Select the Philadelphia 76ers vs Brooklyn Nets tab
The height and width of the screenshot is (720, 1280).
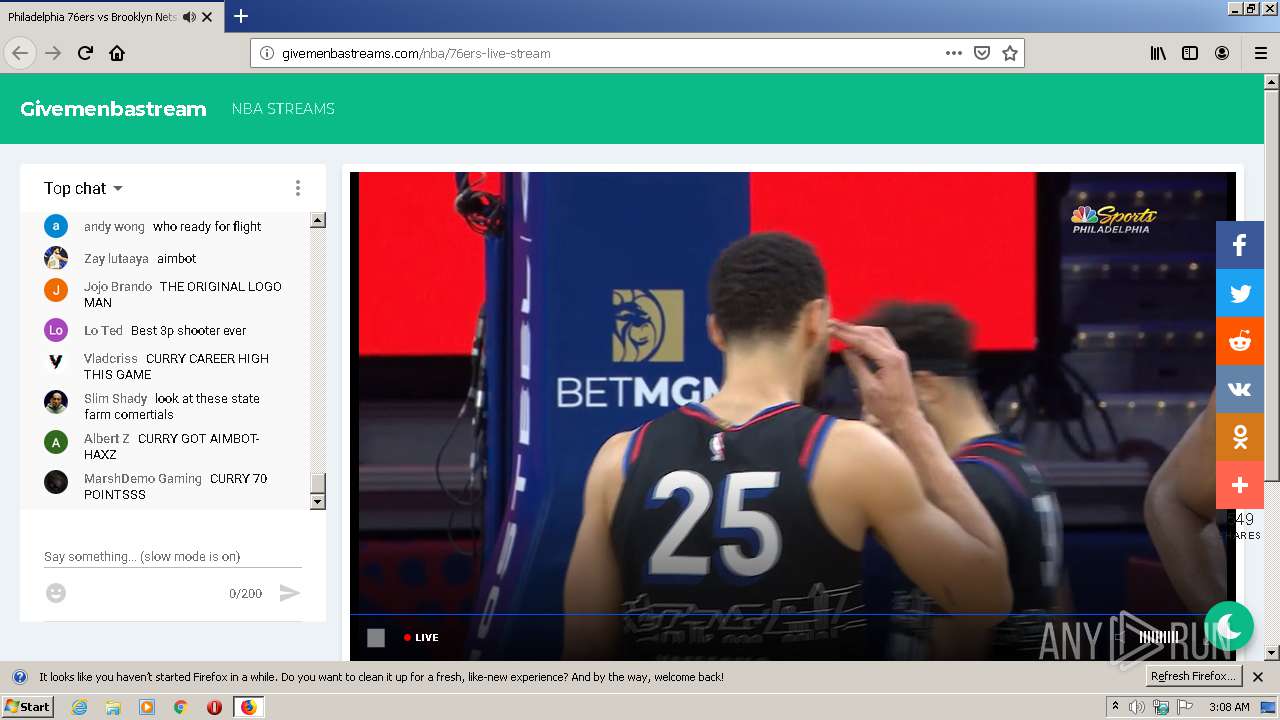pyautogui.click(x=110, y=17)
